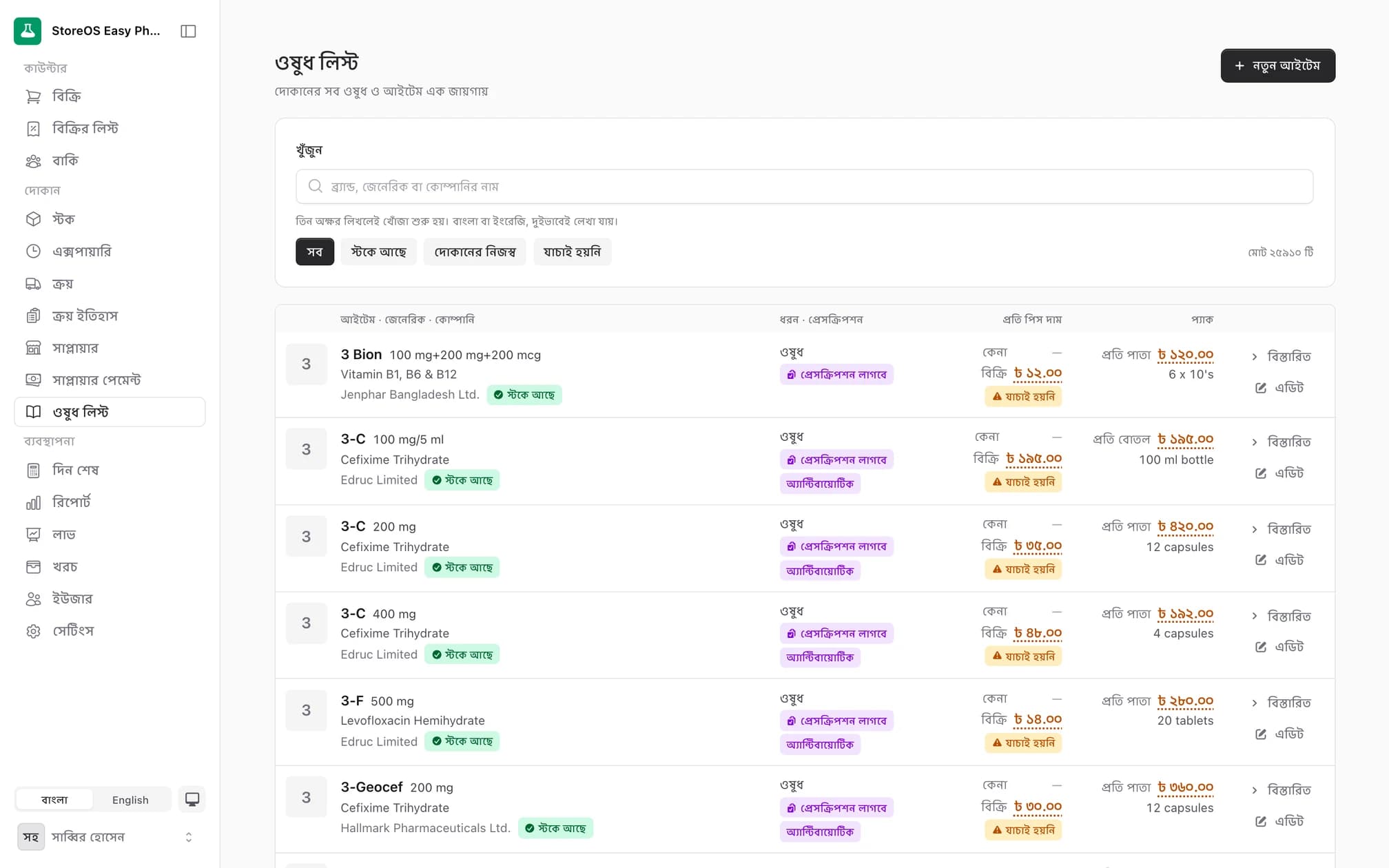Toggle theme with the monitor icon
The image size is (1389, 868).
click(x=192, y=799)
